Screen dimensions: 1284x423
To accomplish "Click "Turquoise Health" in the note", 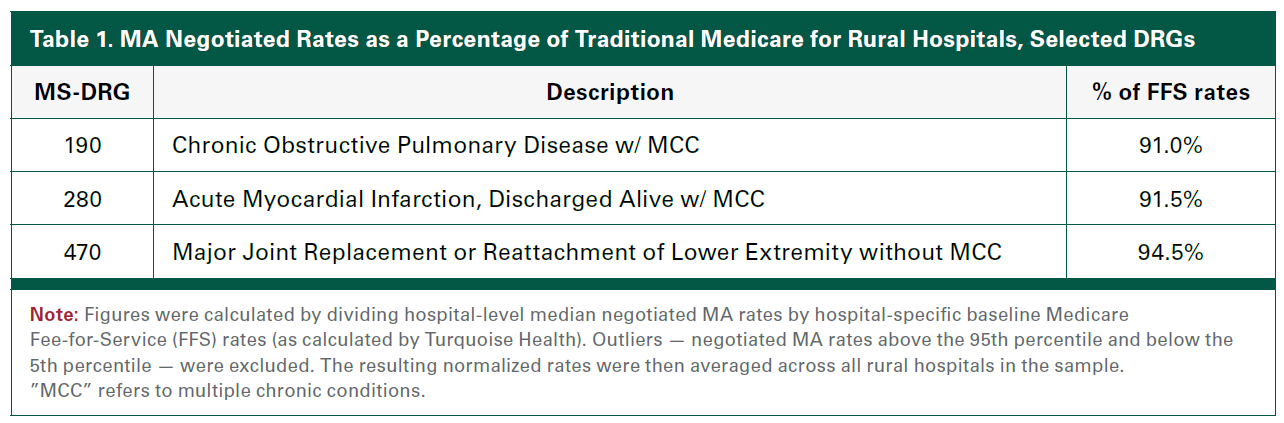I will tap(479, 340).
